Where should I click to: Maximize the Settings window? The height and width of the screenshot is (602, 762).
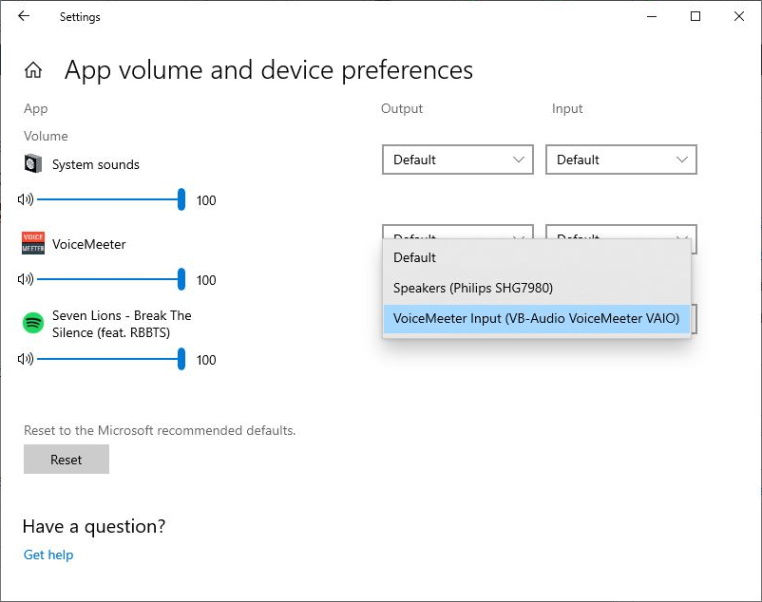pyautogui.click(x=695, y=17)
